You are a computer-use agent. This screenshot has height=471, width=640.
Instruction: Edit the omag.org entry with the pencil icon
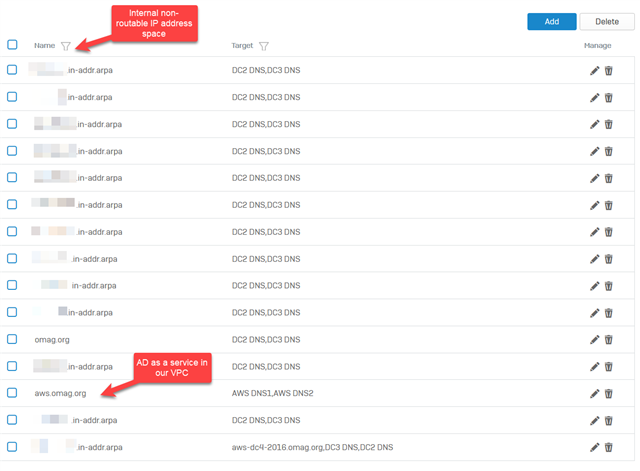pos(595,340)
